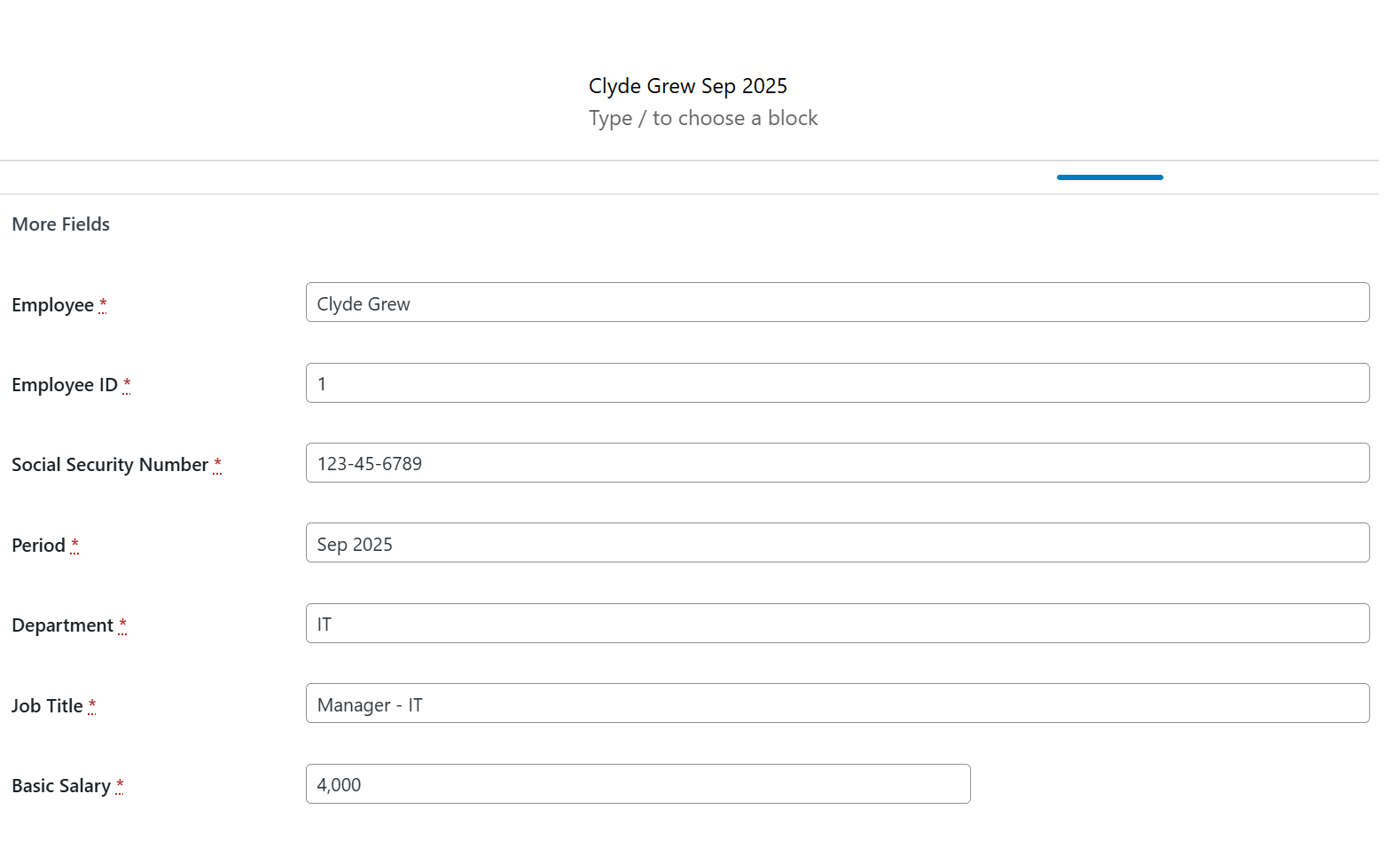Click the Period field label
1400x841 pixels.
pyautogui.click(x=38, y=546)
